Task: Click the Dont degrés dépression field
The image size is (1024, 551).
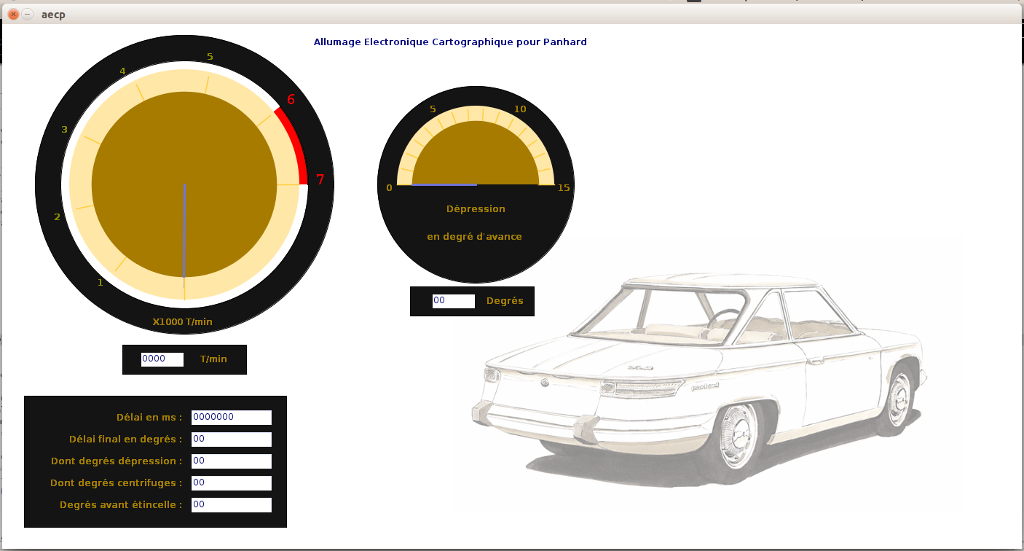Action: click(x=231, y=461)
